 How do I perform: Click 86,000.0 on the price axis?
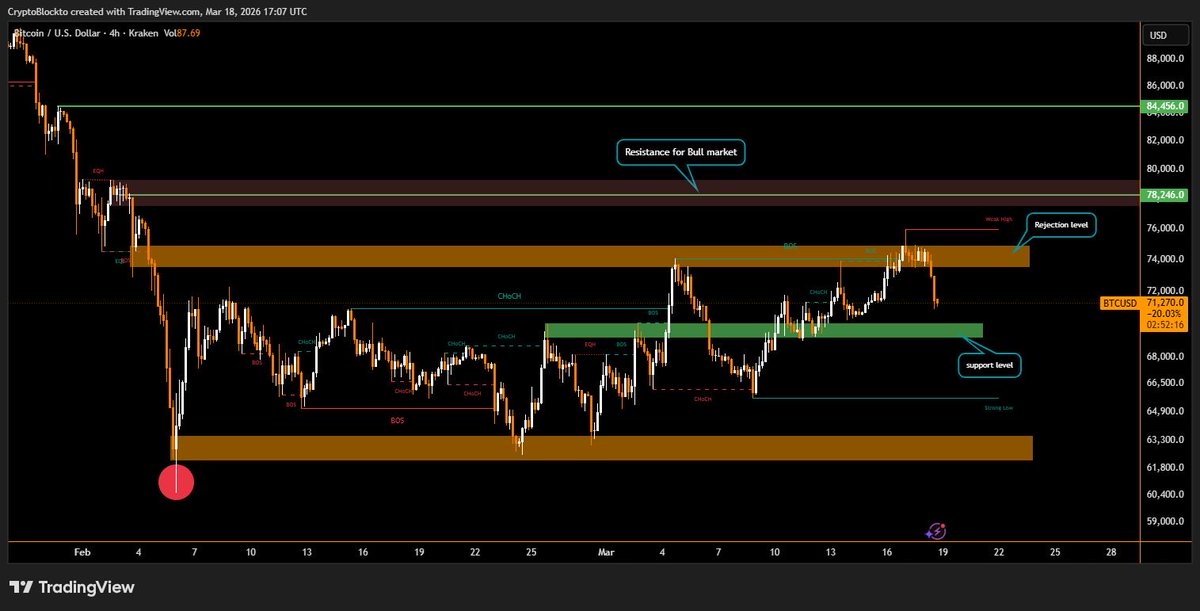pos(1165,86)
